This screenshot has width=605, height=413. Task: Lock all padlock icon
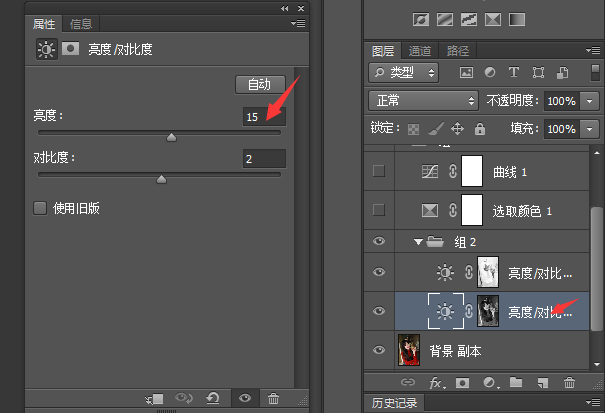480,129
